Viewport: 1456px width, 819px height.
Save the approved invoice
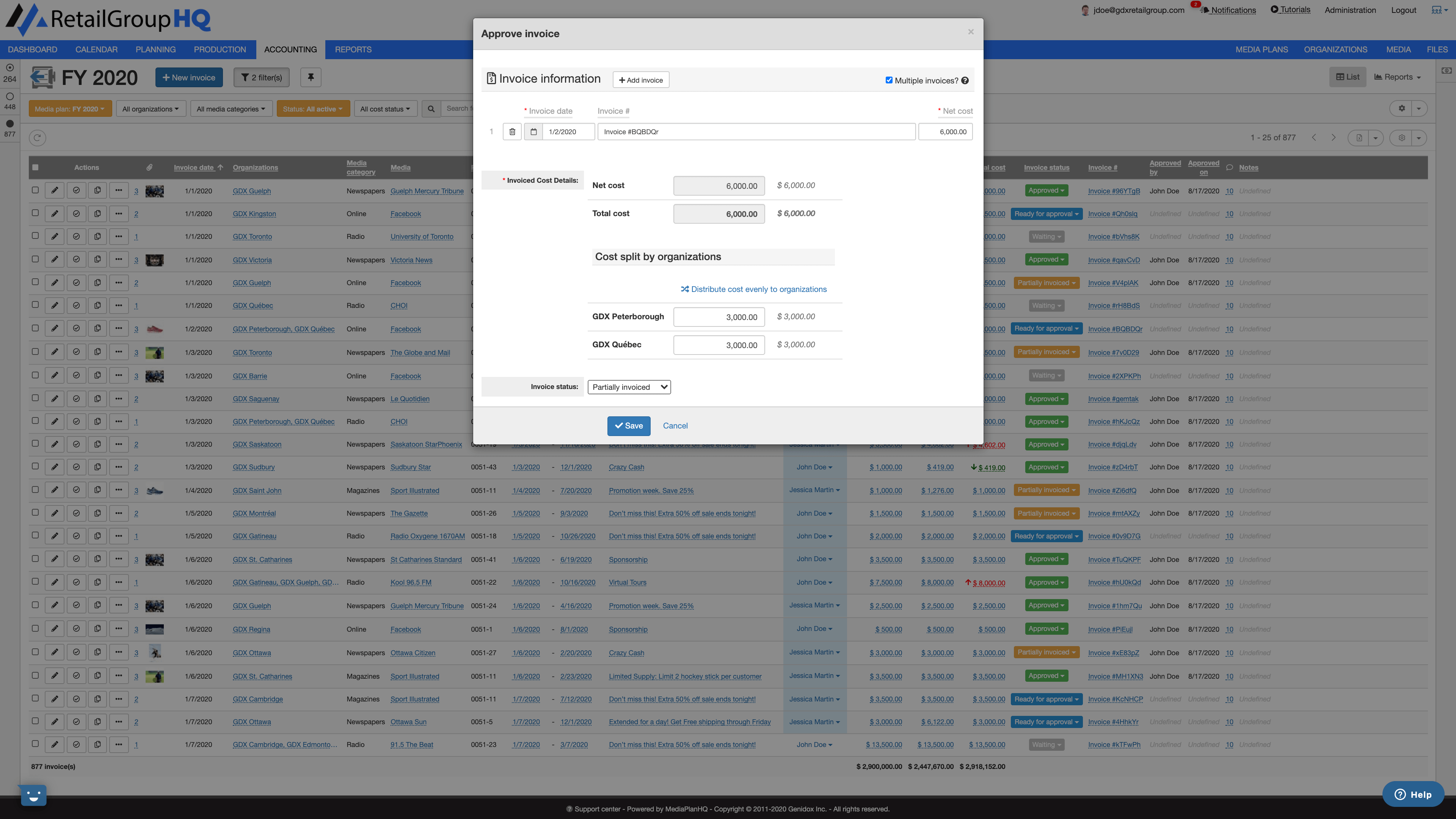pyautogui.click(x=629, y=425)
